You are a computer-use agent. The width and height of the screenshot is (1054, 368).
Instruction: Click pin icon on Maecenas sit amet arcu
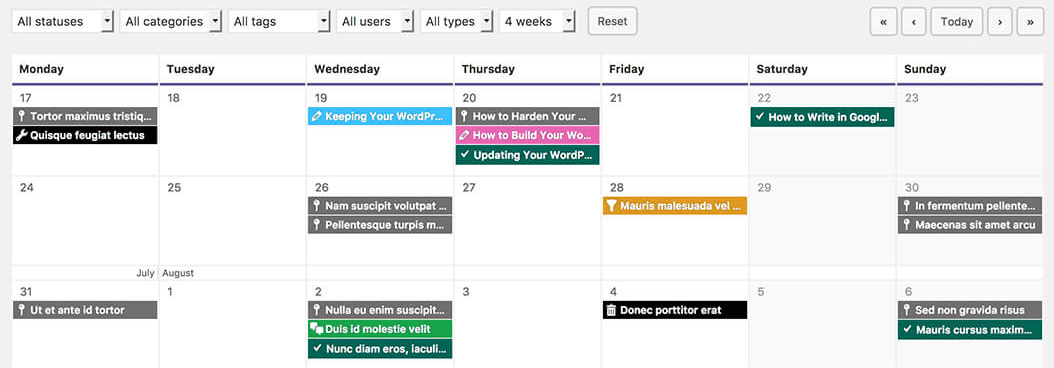(907, 224)
